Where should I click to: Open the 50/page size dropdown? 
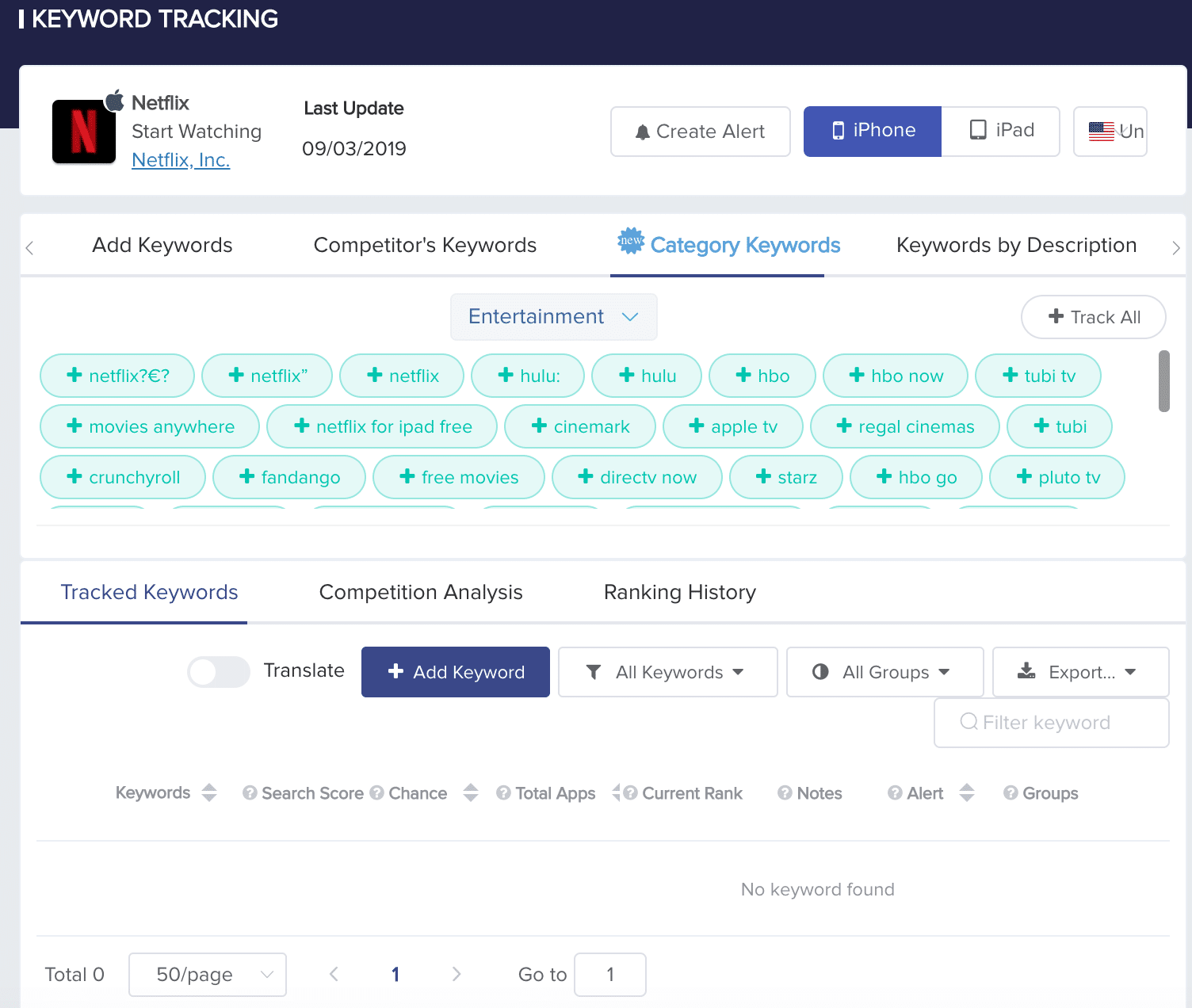pyautogui.click(x=208, y=975)
